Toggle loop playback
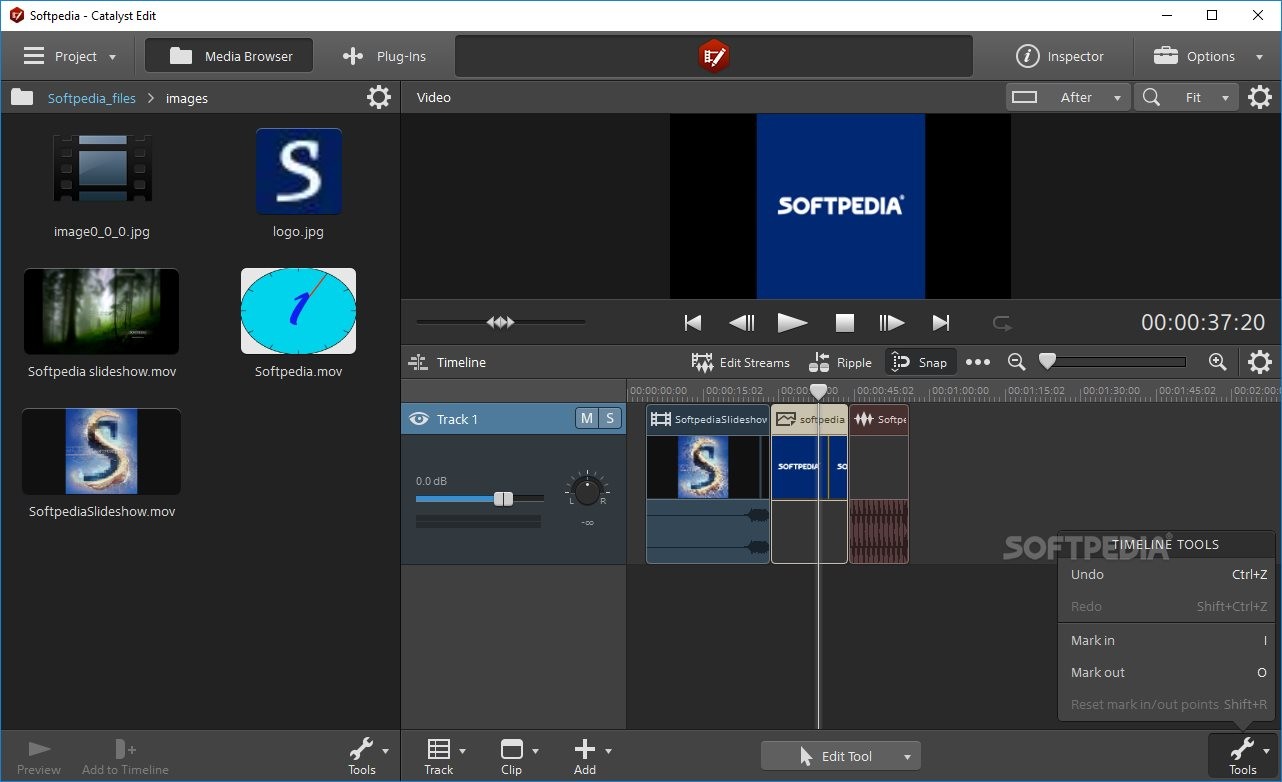This screenshot has width=1282, height=782. coord(1001,322)
